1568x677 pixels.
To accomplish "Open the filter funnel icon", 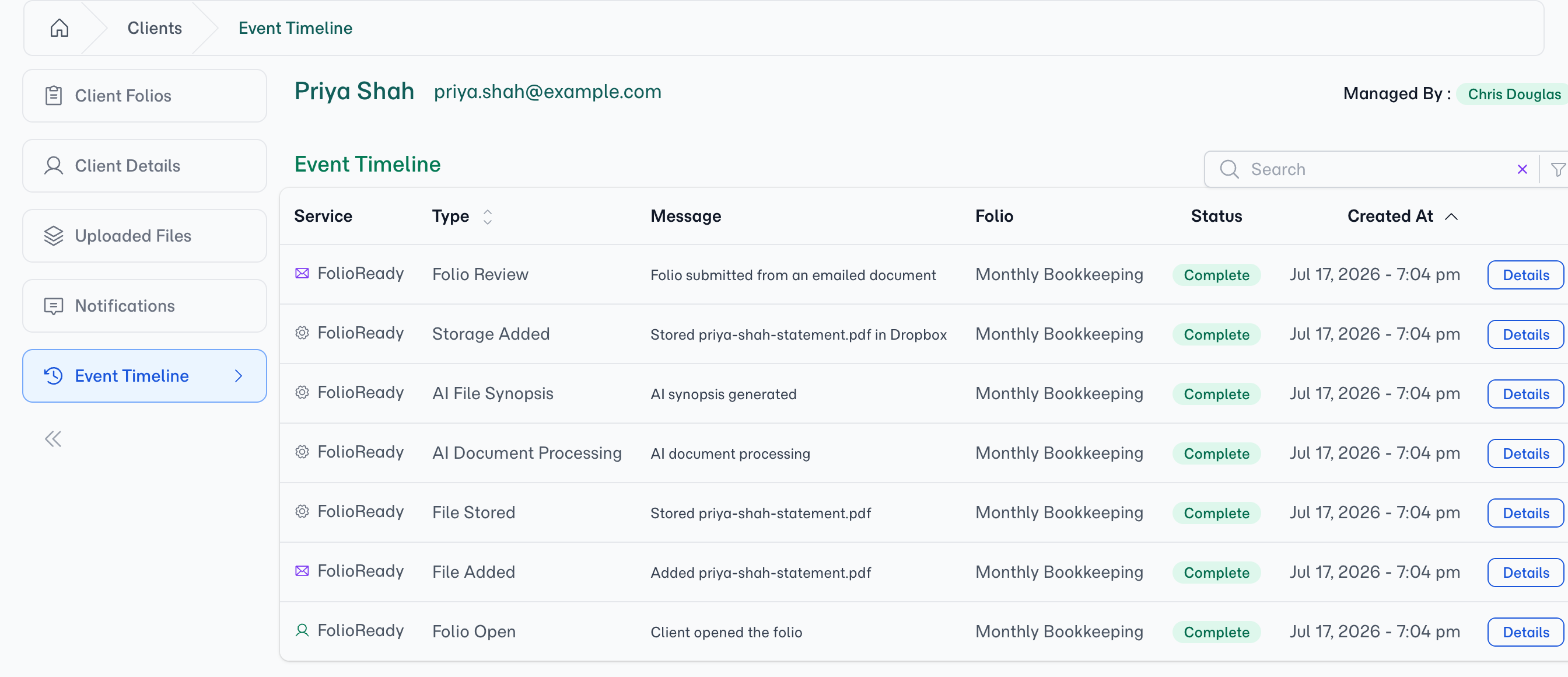I will [1557, 169].
